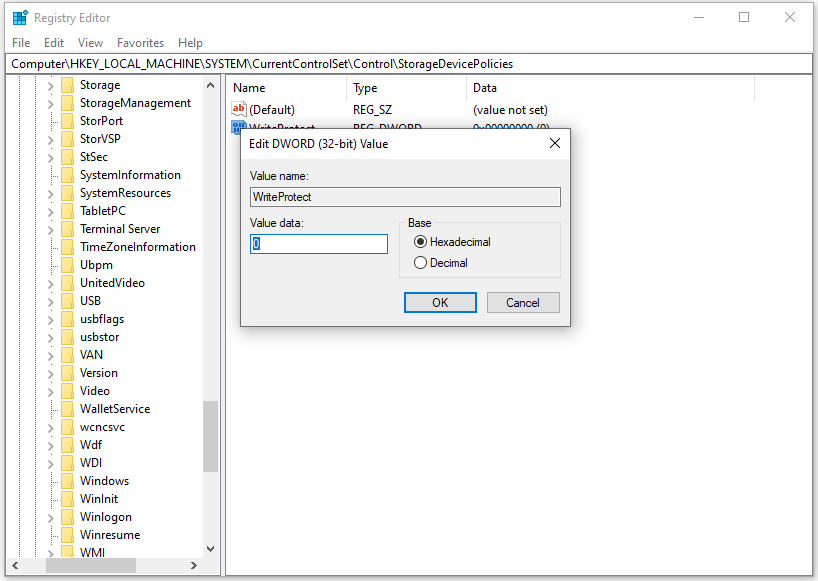Select the Decimal base radio button
This screenshot has height=581, width=818.
(421, 262)
